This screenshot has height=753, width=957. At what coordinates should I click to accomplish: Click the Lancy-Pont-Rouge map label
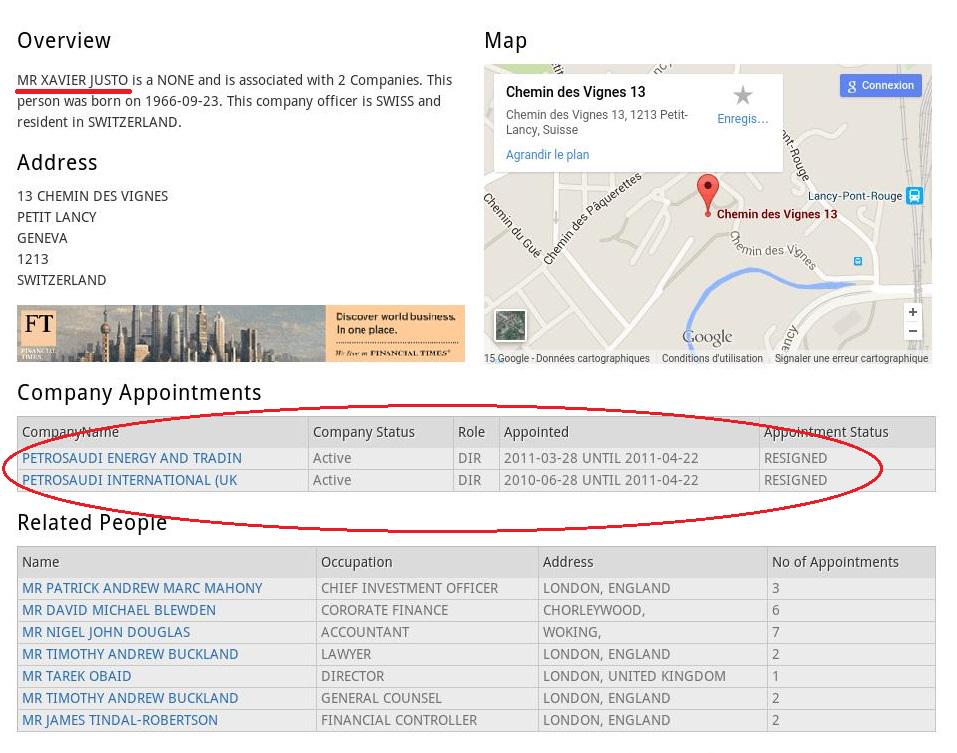pyautogui.click(x=854, y=196)
